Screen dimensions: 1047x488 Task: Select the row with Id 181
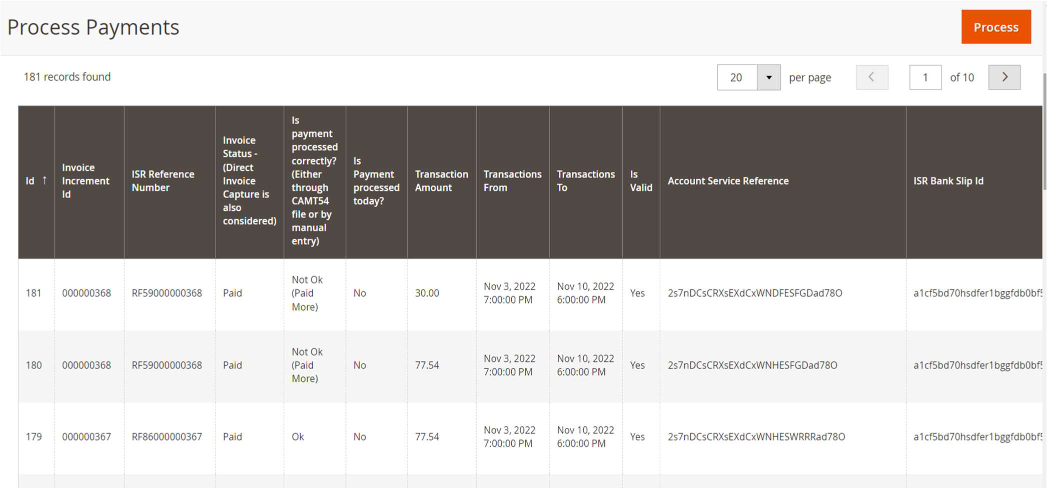point(34,294)
